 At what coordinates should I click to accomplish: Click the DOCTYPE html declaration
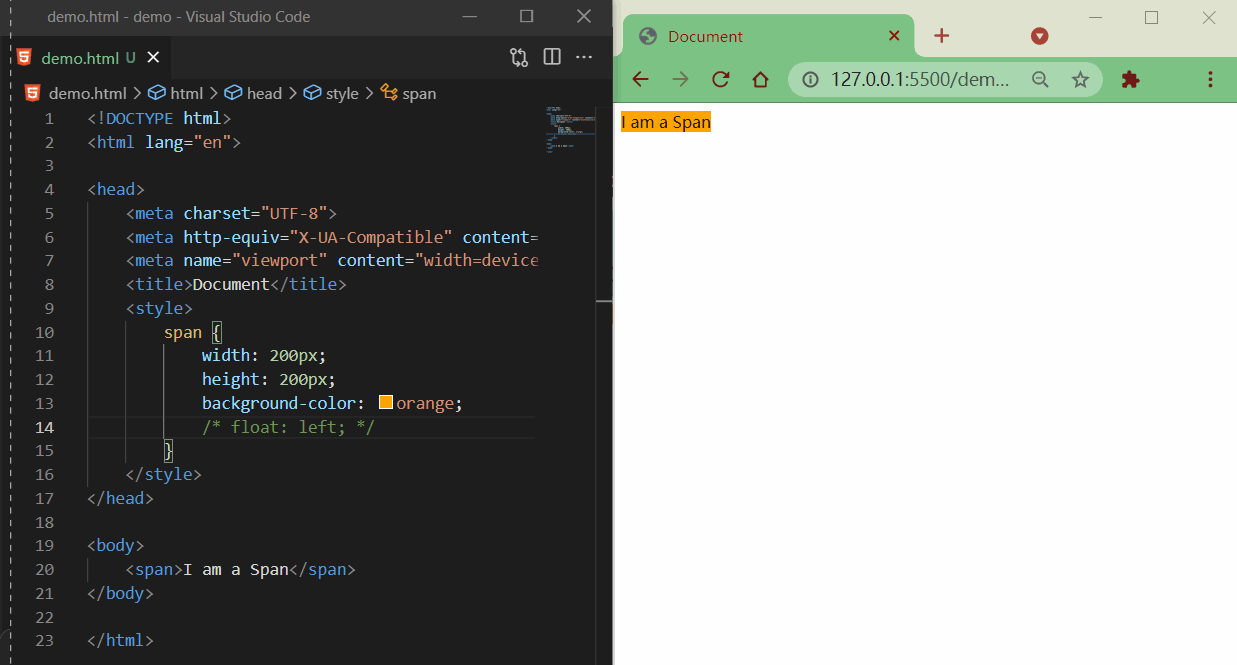click(x=159, y=118)
